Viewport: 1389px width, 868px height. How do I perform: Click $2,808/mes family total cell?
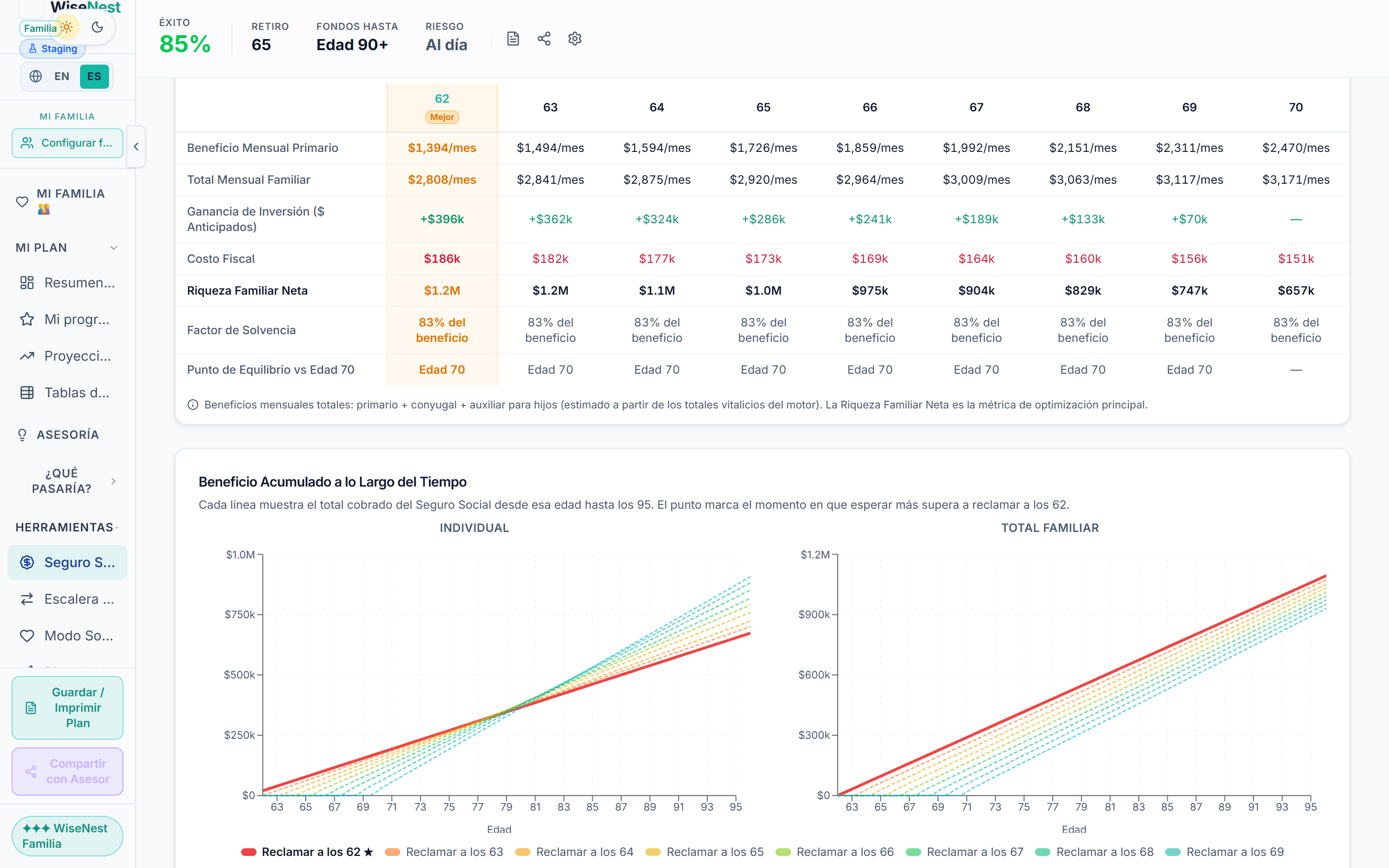[x=442, y=180]
